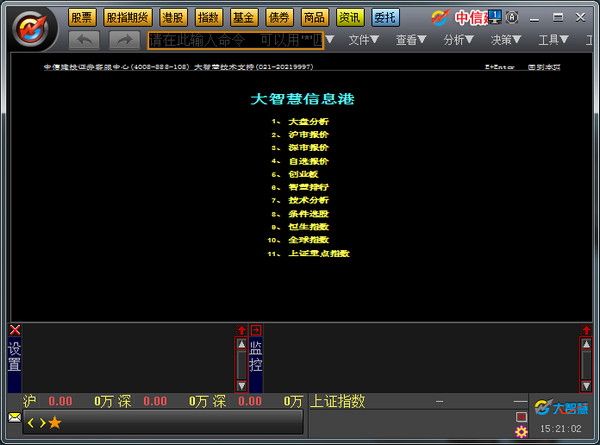
Task: Click the 大智慧 logo at bottom right
Action: (x=561, y=408)
